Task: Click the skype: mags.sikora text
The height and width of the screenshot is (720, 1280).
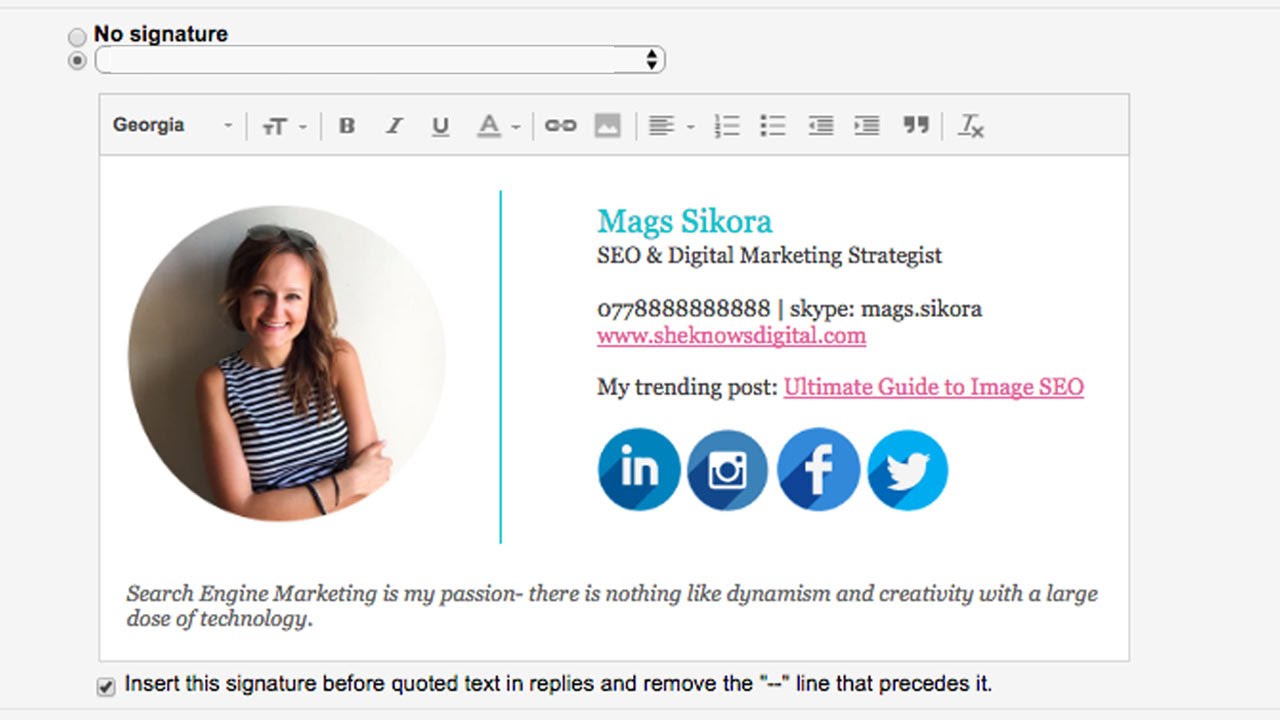Action: [x=886, y=308]
